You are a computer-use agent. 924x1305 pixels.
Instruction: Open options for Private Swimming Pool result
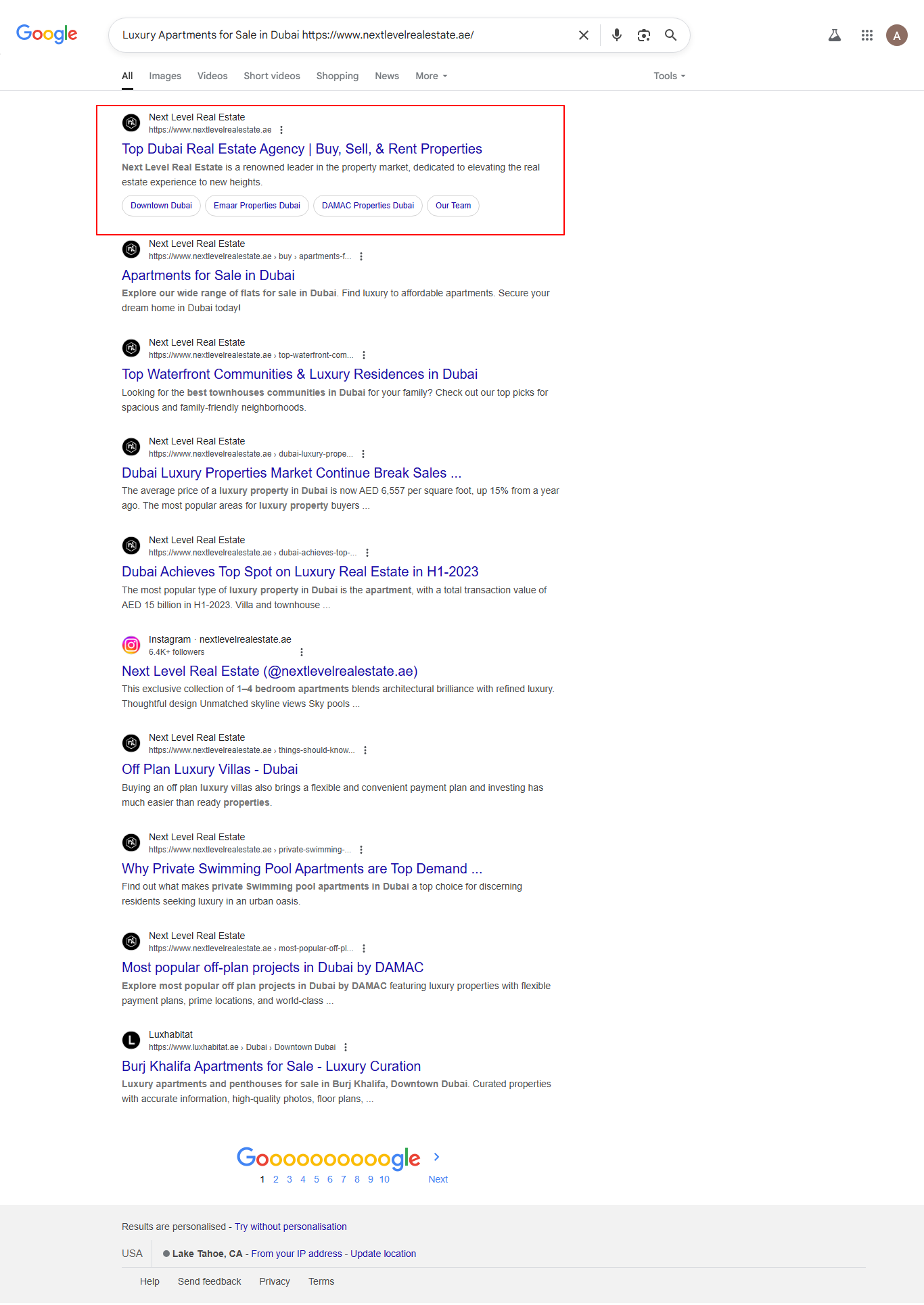[361, 850]
